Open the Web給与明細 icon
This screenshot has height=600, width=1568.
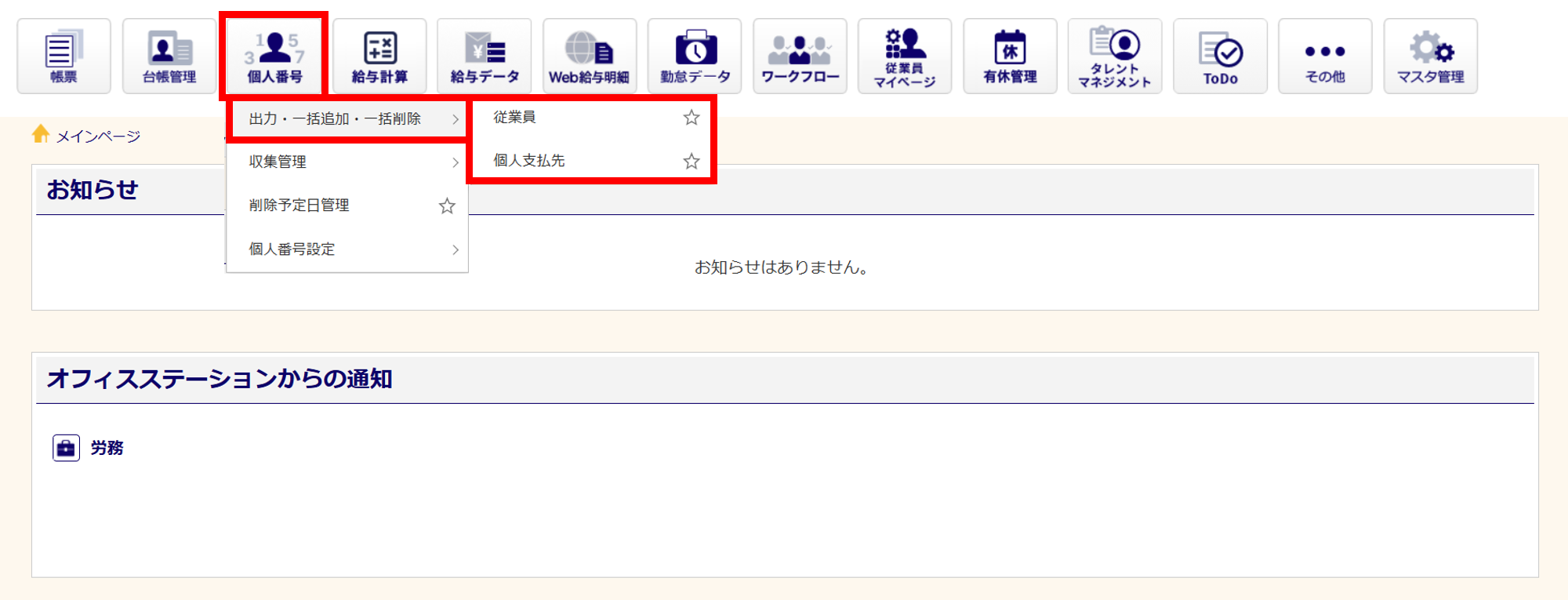tap(590, 56)
